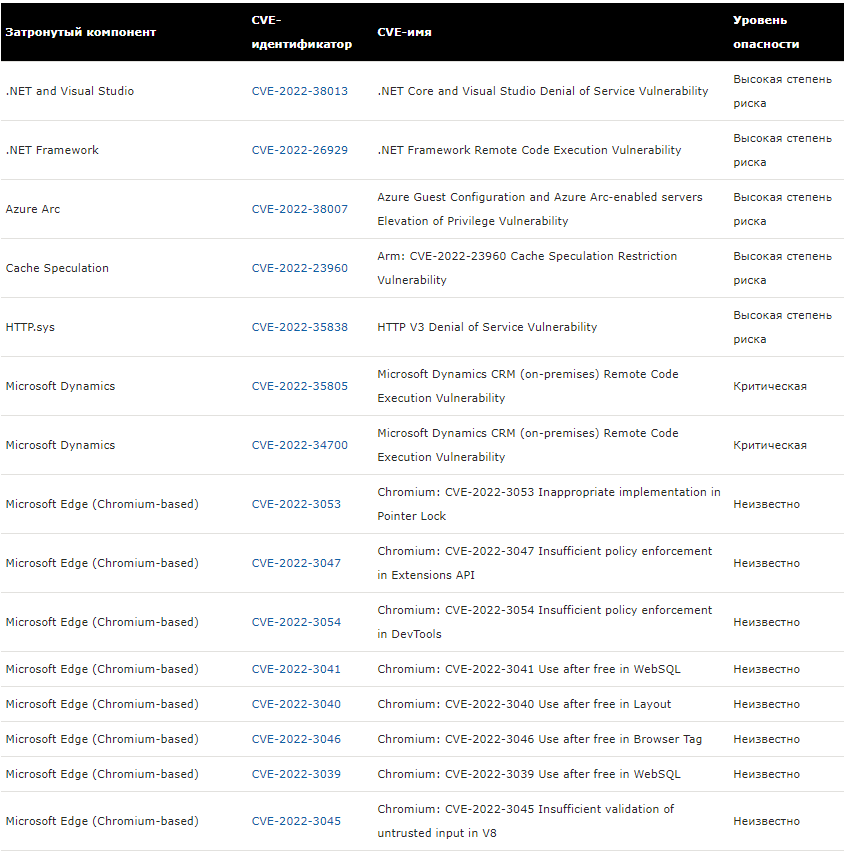Viewport: 846px width, 852px height.
Task: Click the 'Затронутый компонент' column header
Action: pos(80,32)
